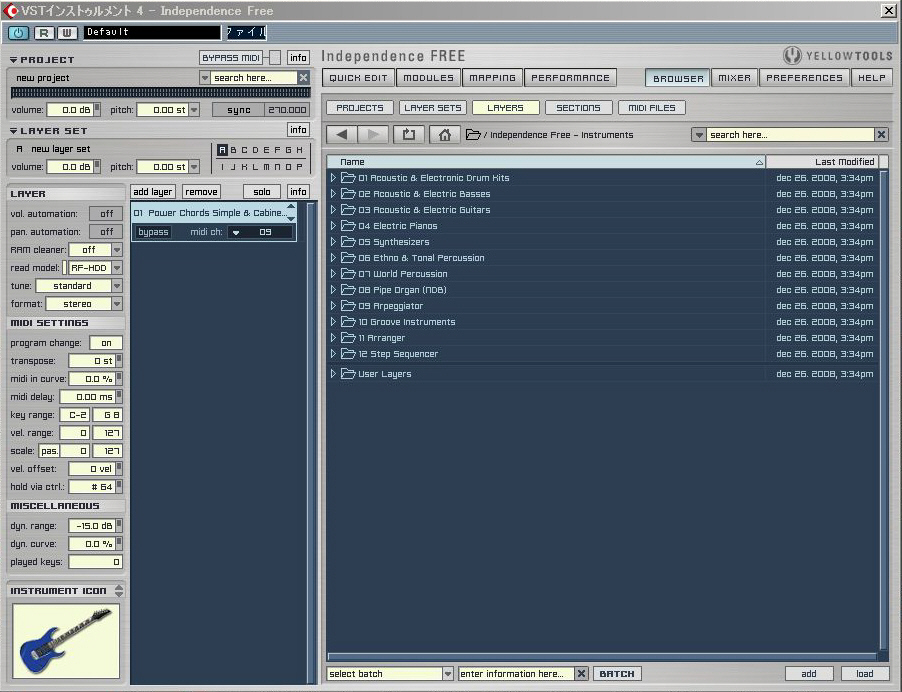Screen dimensions: 902x692
Task: Click the Yellow Tools logo
Action: [x=838, y=56]
